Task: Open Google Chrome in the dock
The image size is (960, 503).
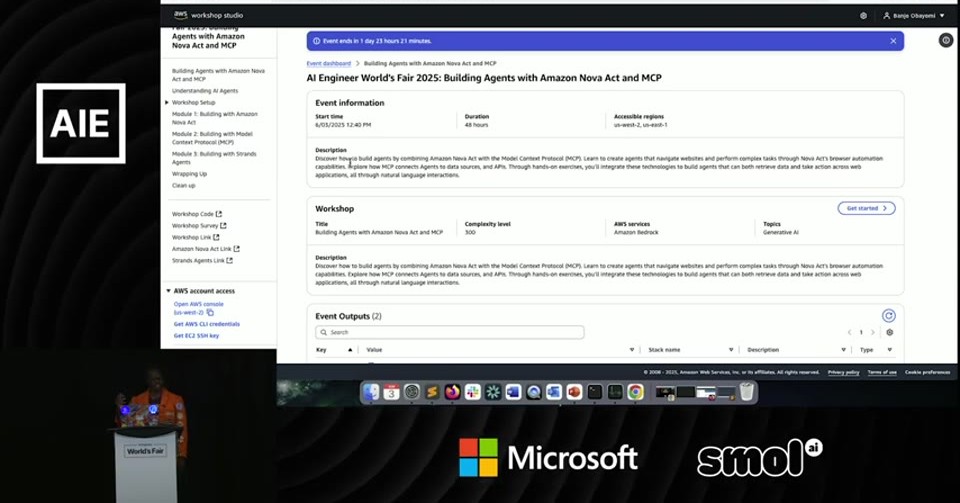Action: (x=636, y=392)
